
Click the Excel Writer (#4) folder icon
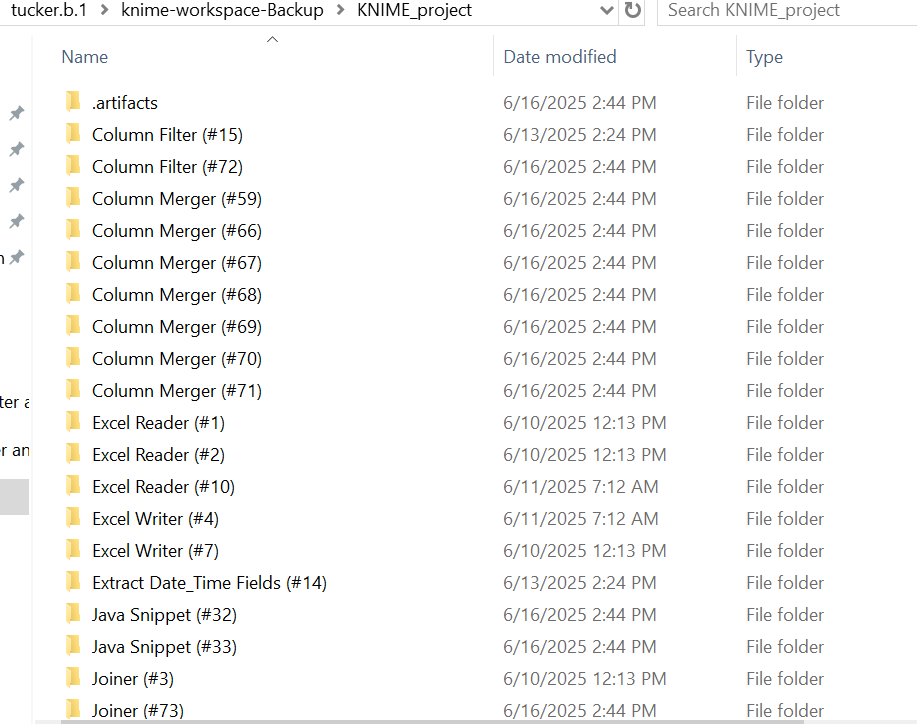[x=73, y=518]
